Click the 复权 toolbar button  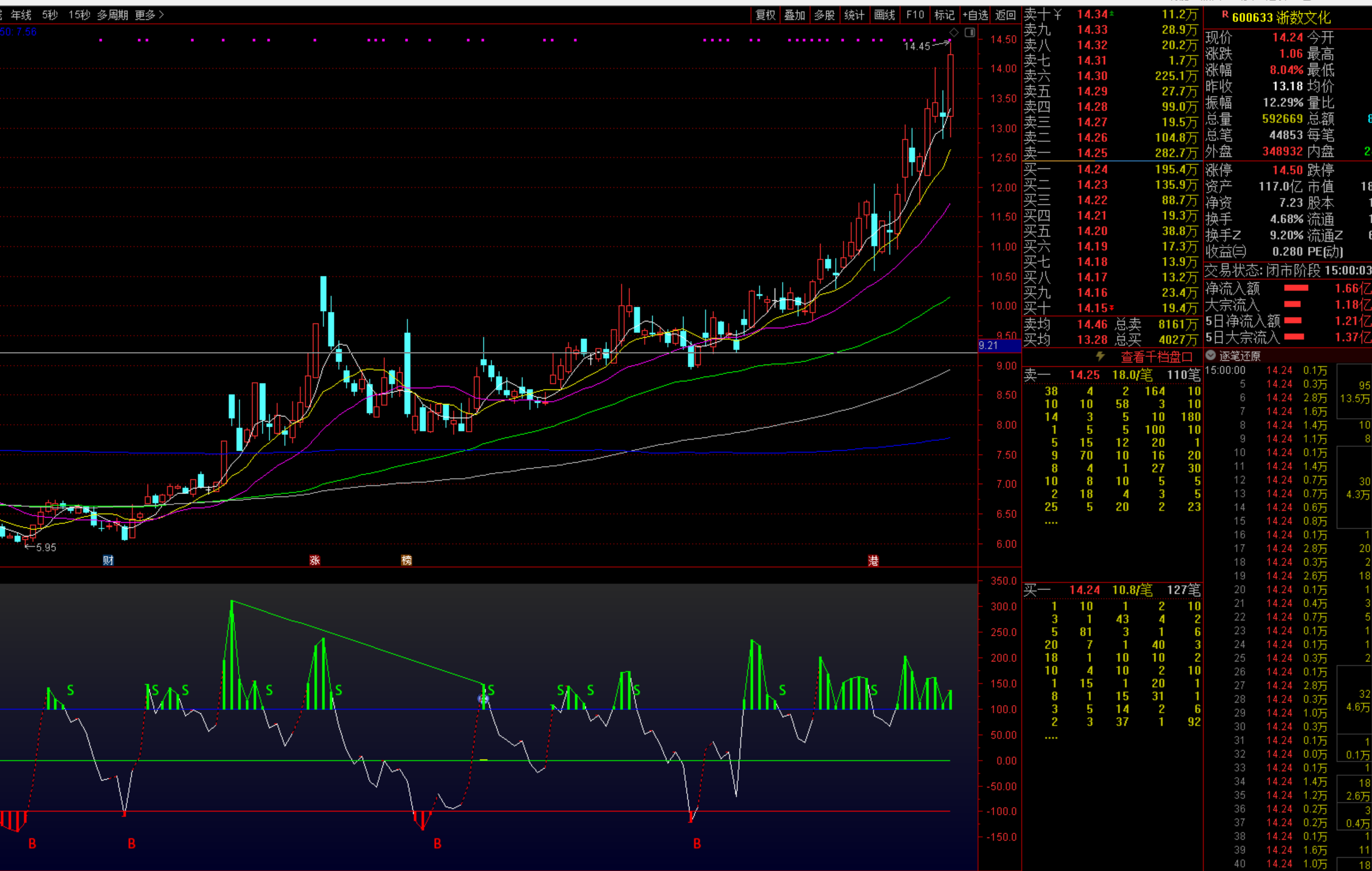coord(765,15)
